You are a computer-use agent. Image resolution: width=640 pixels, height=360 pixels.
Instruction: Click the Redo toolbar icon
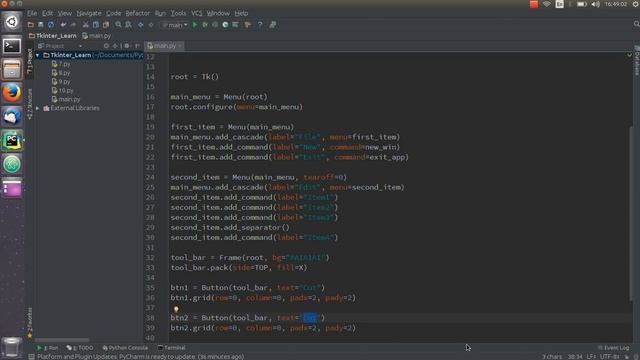[x=73, y=25]
